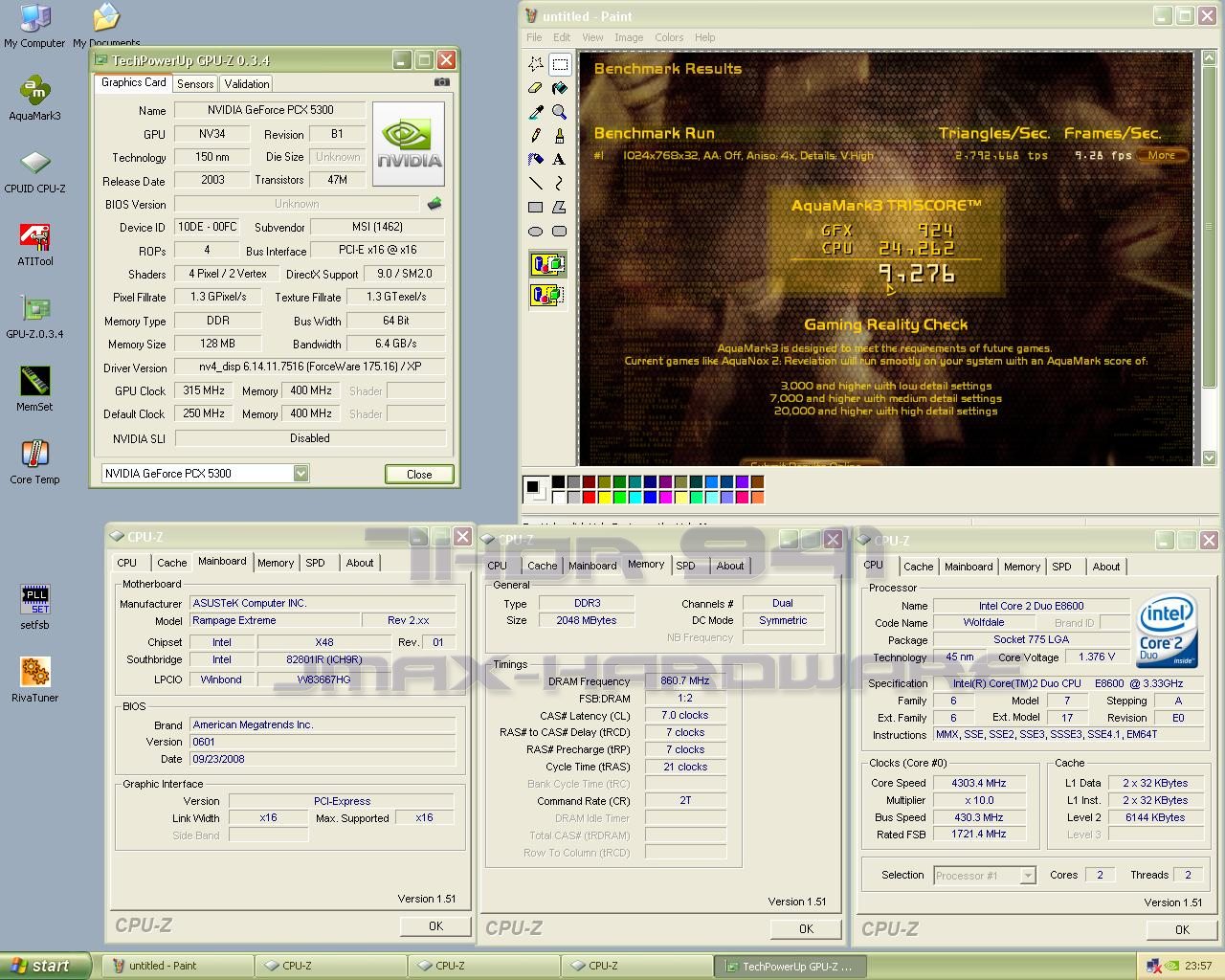The height and width of the screenshot is (980, 1225).
Task: Pick the white color in Paint palette
Action: click(x=559, y=497)
